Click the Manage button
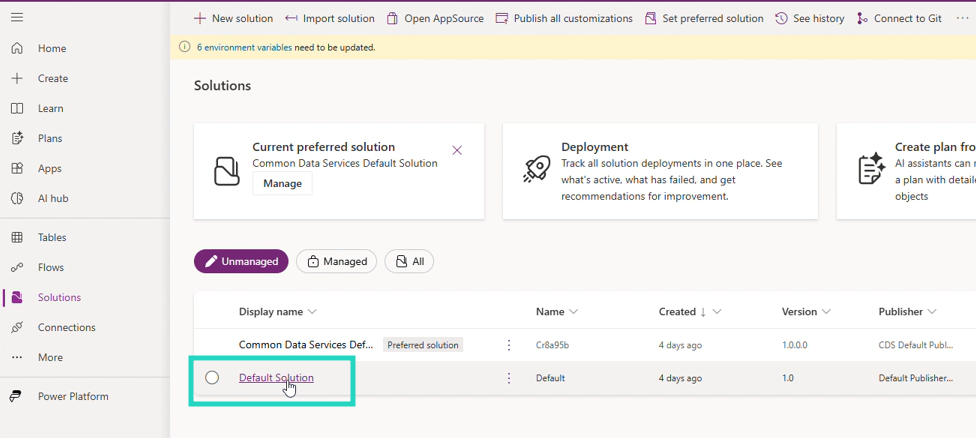Viewport: 976px width, 438px height. pos(282,184)
